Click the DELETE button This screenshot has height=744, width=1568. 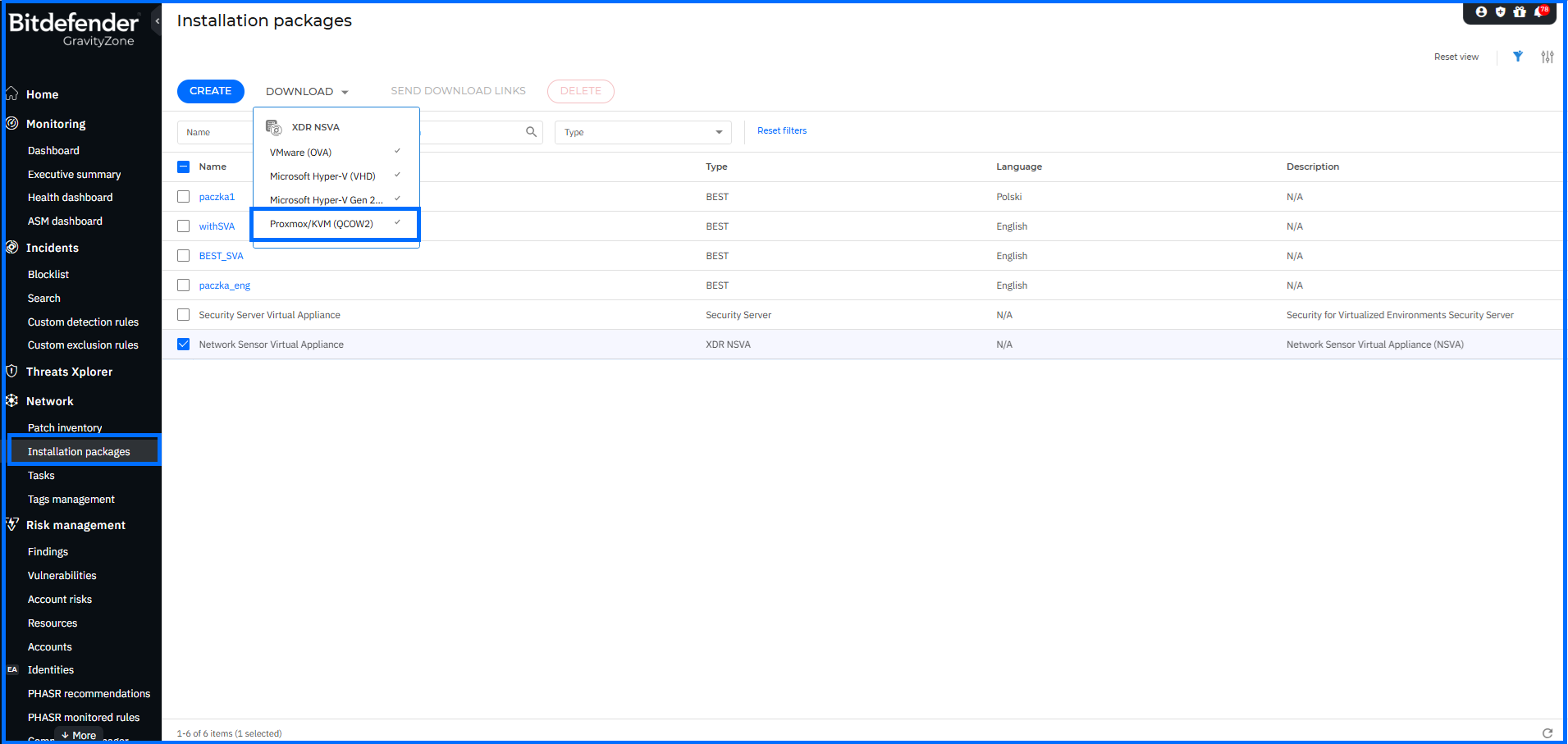pyautogui.click(x=581, y=91)
